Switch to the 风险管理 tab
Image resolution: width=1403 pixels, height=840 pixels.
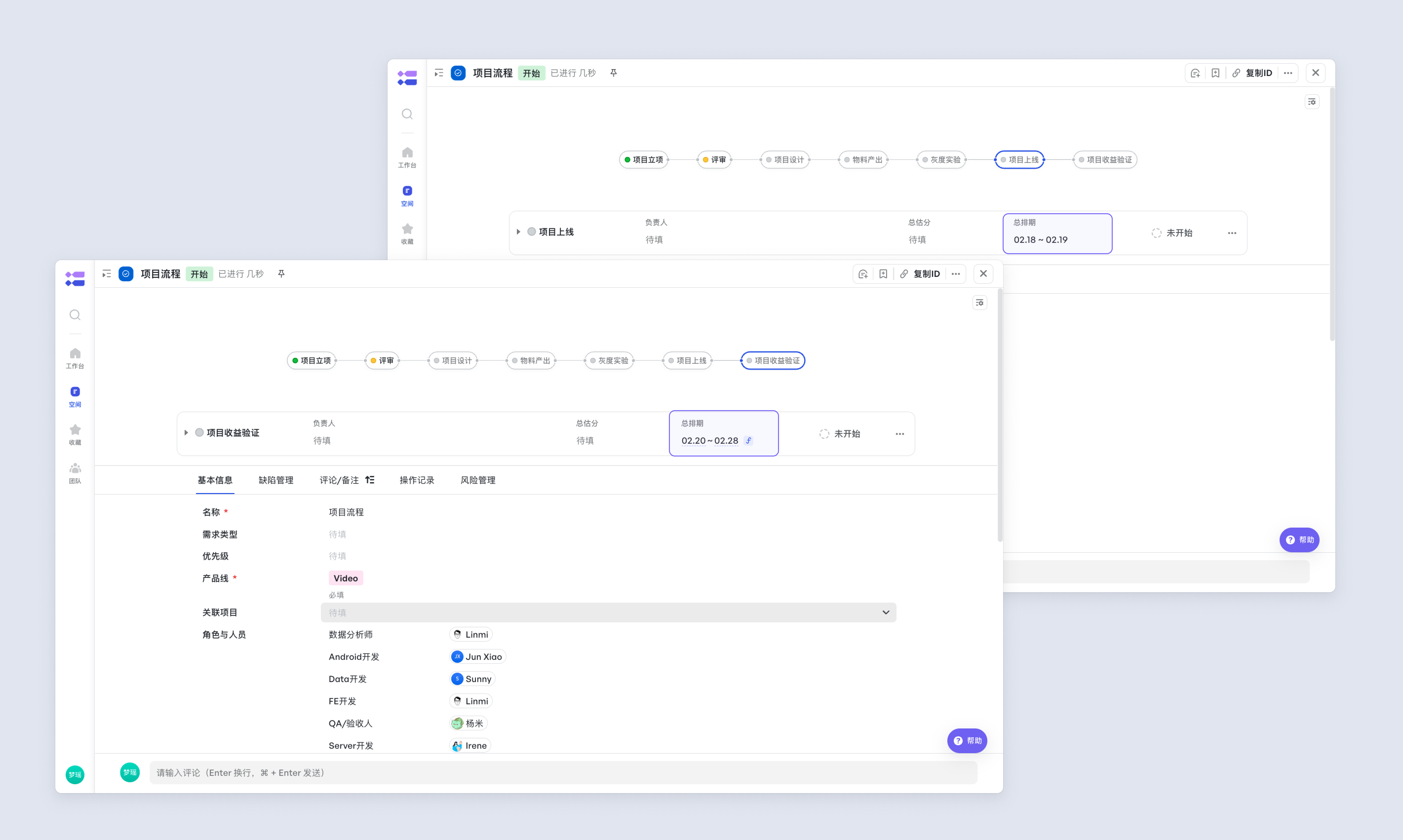[478, 480]
